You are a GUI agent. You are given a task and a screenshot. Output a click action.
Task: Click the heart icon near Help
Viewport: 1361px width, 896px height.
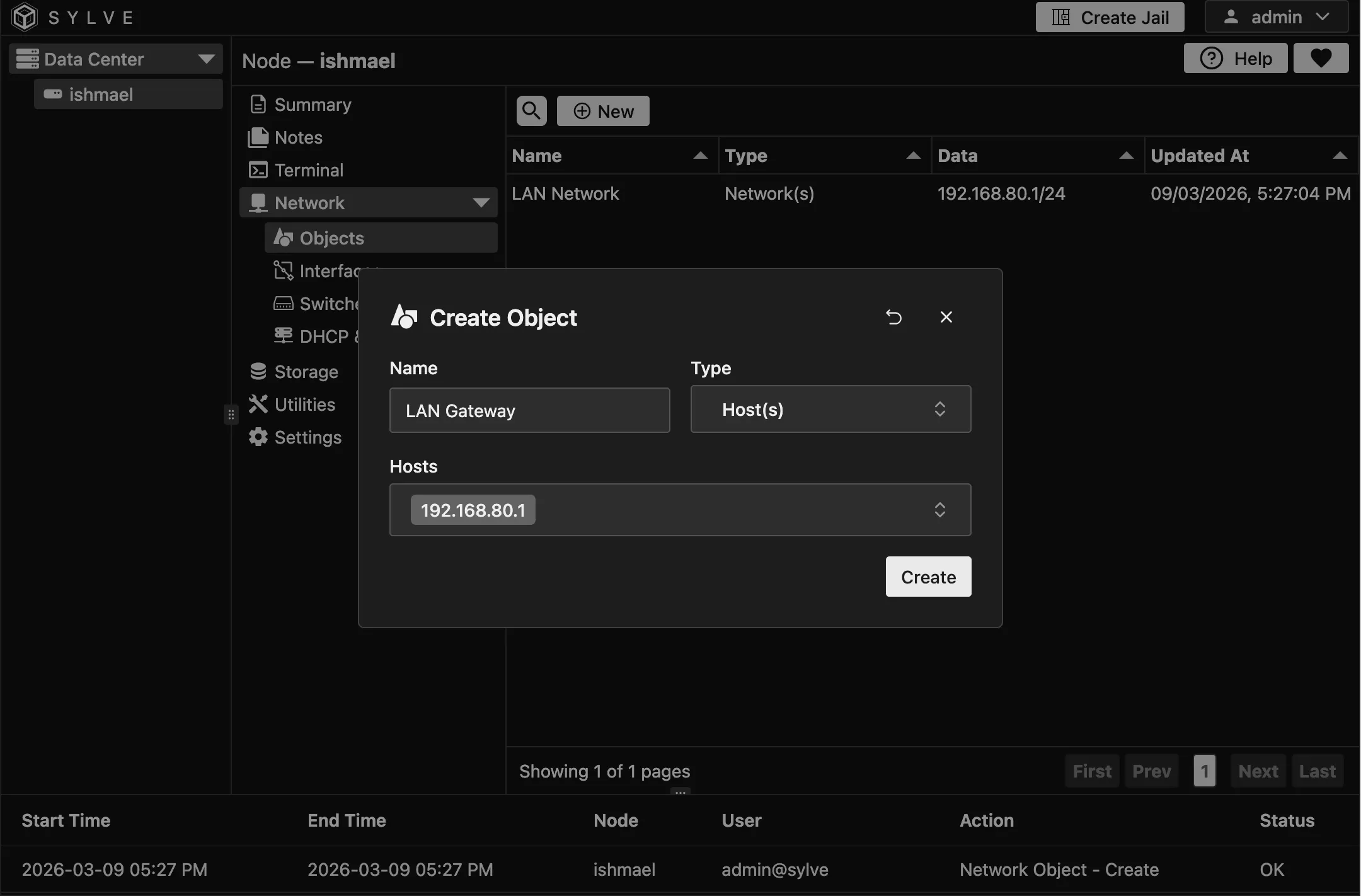[1321, 58]
